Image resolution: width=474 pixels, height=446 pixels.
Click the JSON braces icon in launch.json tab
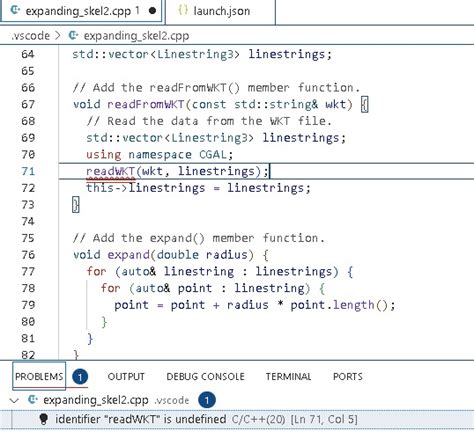click(183, 10)
